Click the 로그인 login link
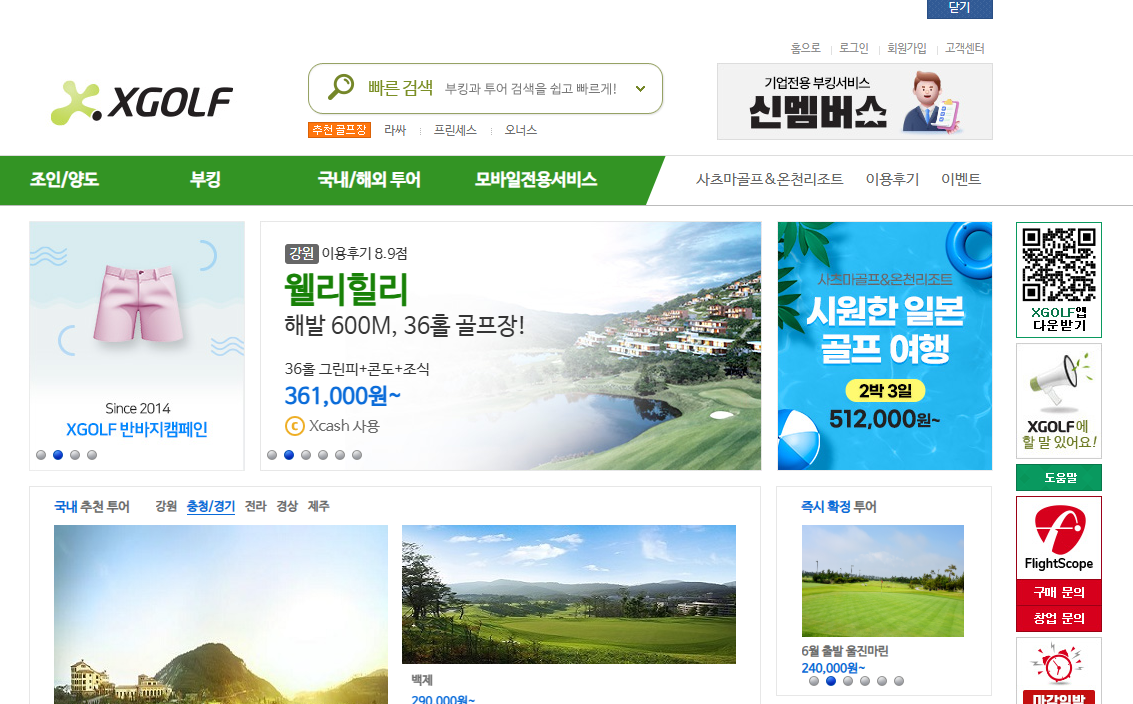Screen dimensions: 1133x704 (853, 48)
